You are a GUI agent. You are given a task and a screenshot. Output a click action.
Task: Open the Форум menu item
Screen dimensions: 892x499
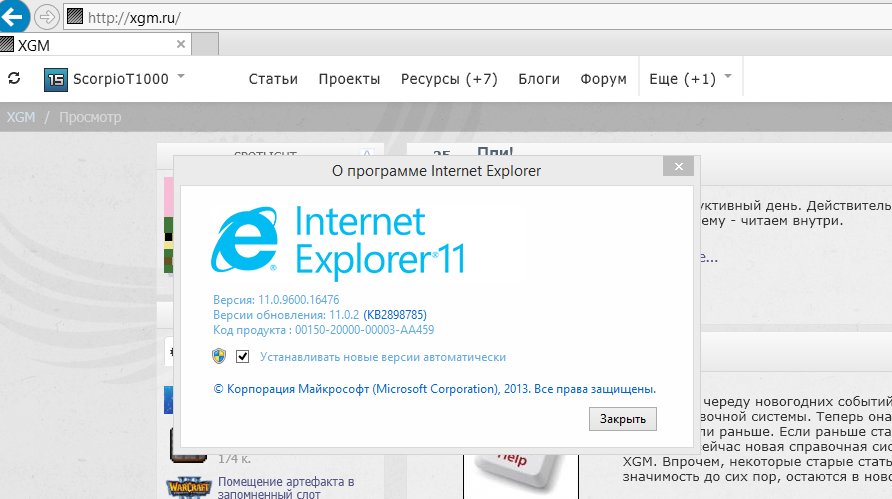click(x=603, y=79)
